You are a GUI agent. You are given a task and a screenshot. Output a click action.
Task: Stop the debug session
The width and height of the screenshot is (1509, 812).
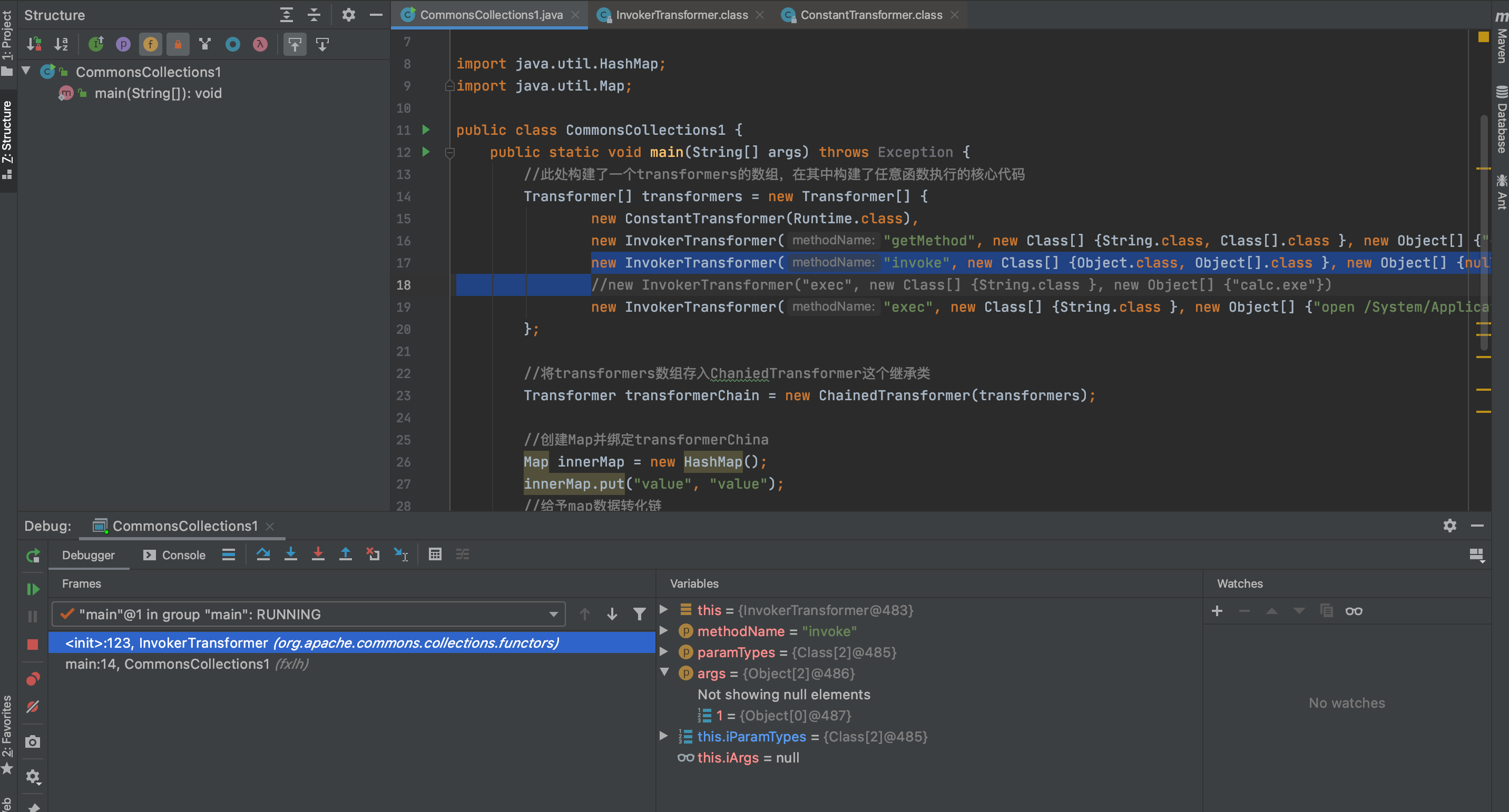coord(33,643)
